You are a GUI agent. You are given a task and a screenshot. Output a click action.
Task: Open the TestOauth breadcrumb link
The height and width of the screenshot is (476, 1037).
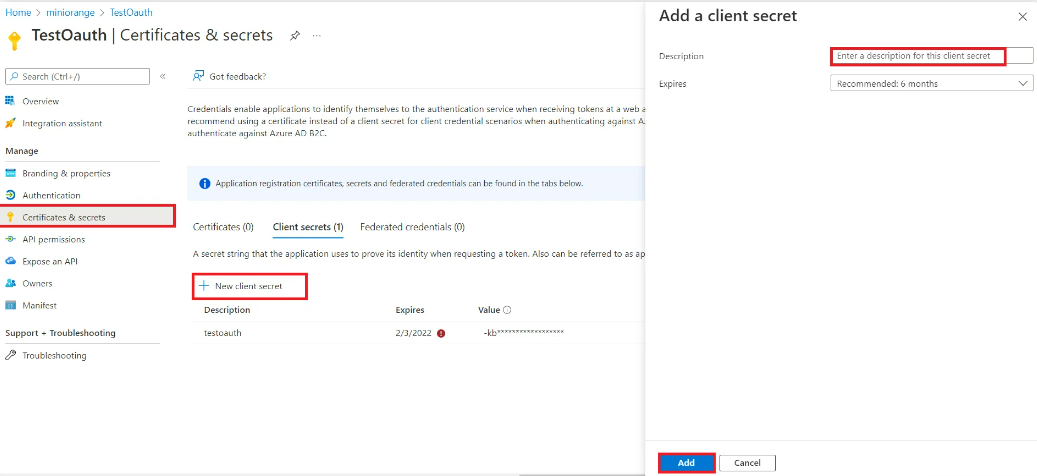131,13
